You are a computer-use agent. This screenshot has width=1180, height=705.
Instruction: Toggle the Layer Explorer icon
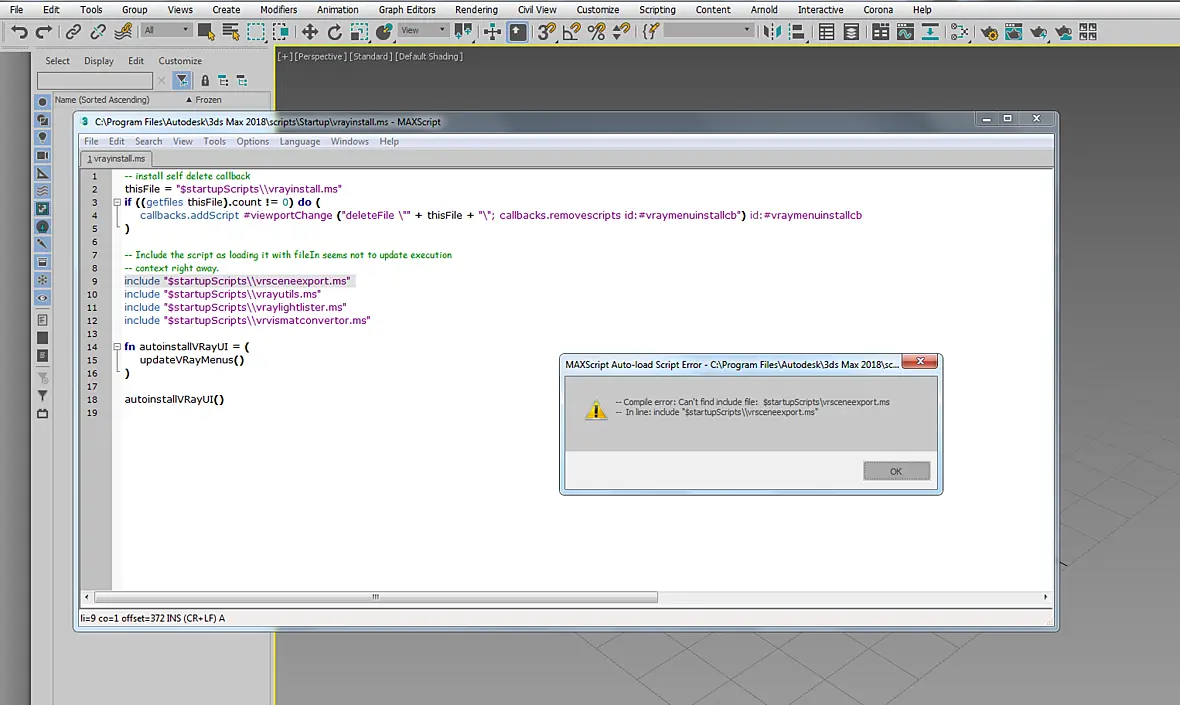coord(851,32)
